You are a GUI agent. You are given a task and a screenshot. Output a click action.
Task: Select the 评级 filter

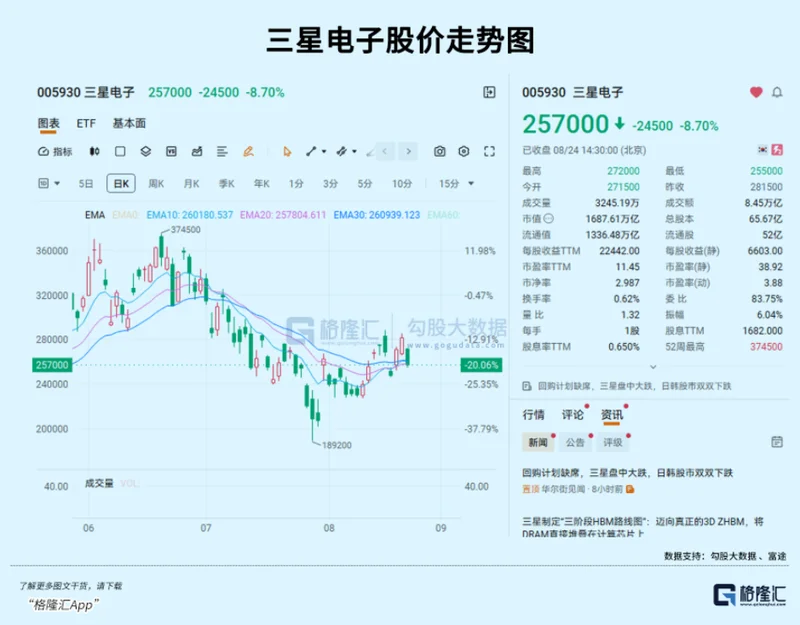(x=613, y=442)
